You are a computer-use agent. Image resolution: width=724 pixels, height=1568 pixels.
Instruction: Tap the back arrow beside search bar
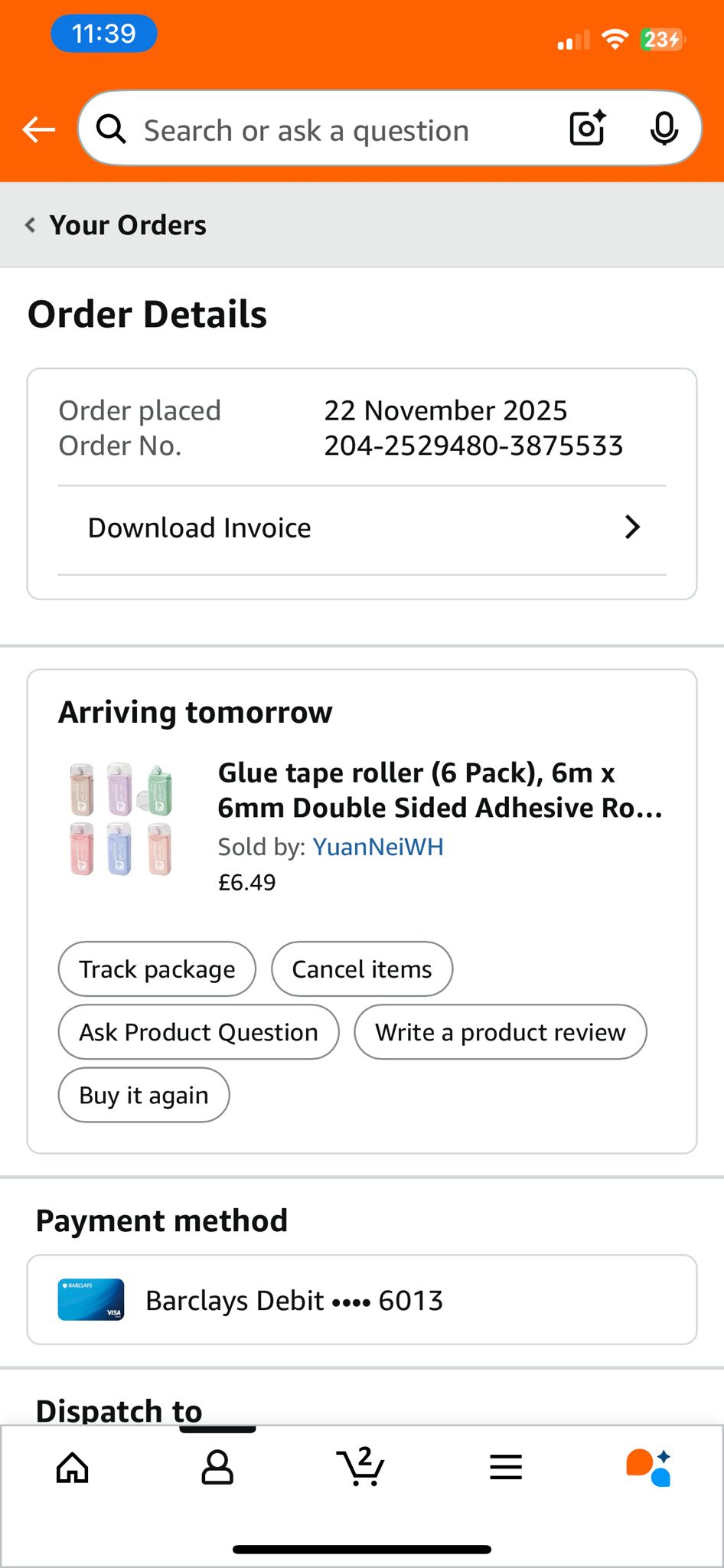click(38, 129)
